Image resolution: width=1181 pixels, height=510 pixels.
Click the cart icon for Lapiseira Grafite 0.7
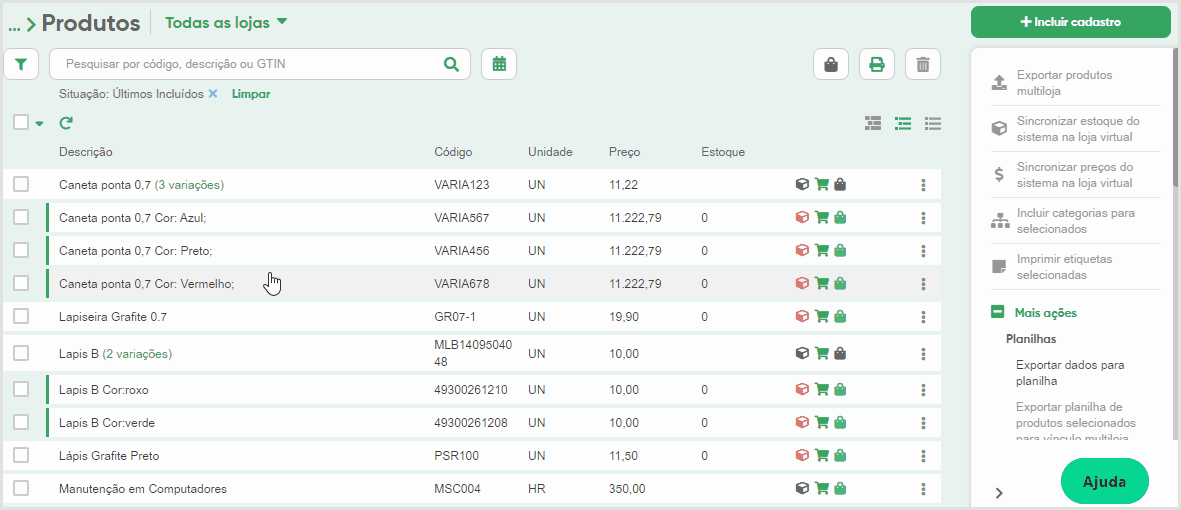[822, 317]
